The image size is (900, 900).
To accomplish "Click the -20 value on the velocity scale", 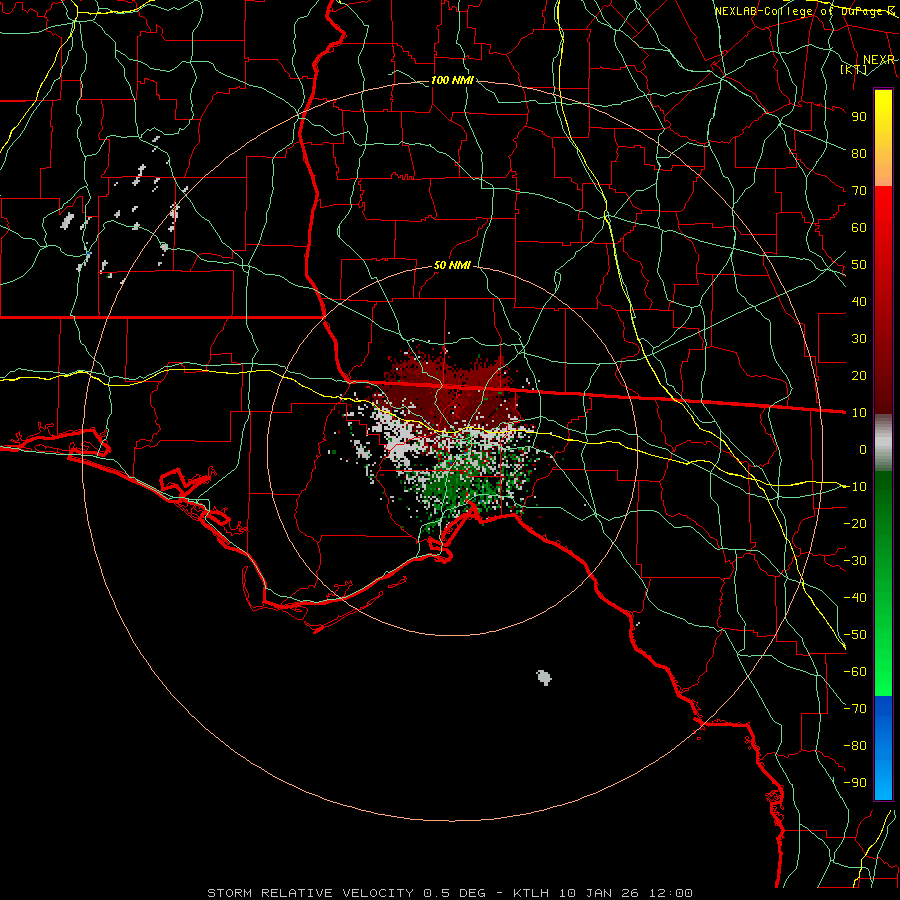I will pos(855,523).
